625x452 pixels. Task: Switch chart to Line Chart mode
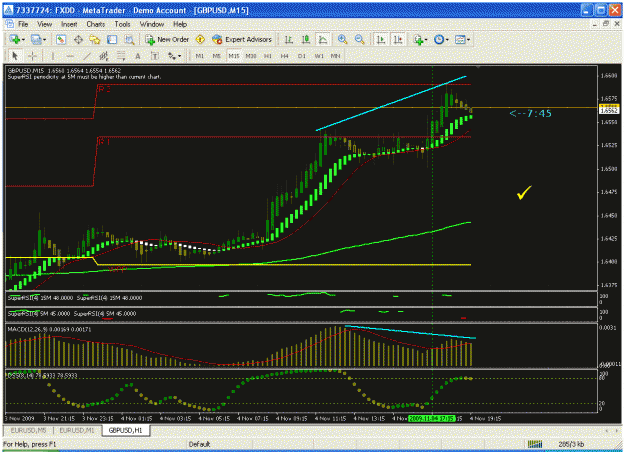322,39
